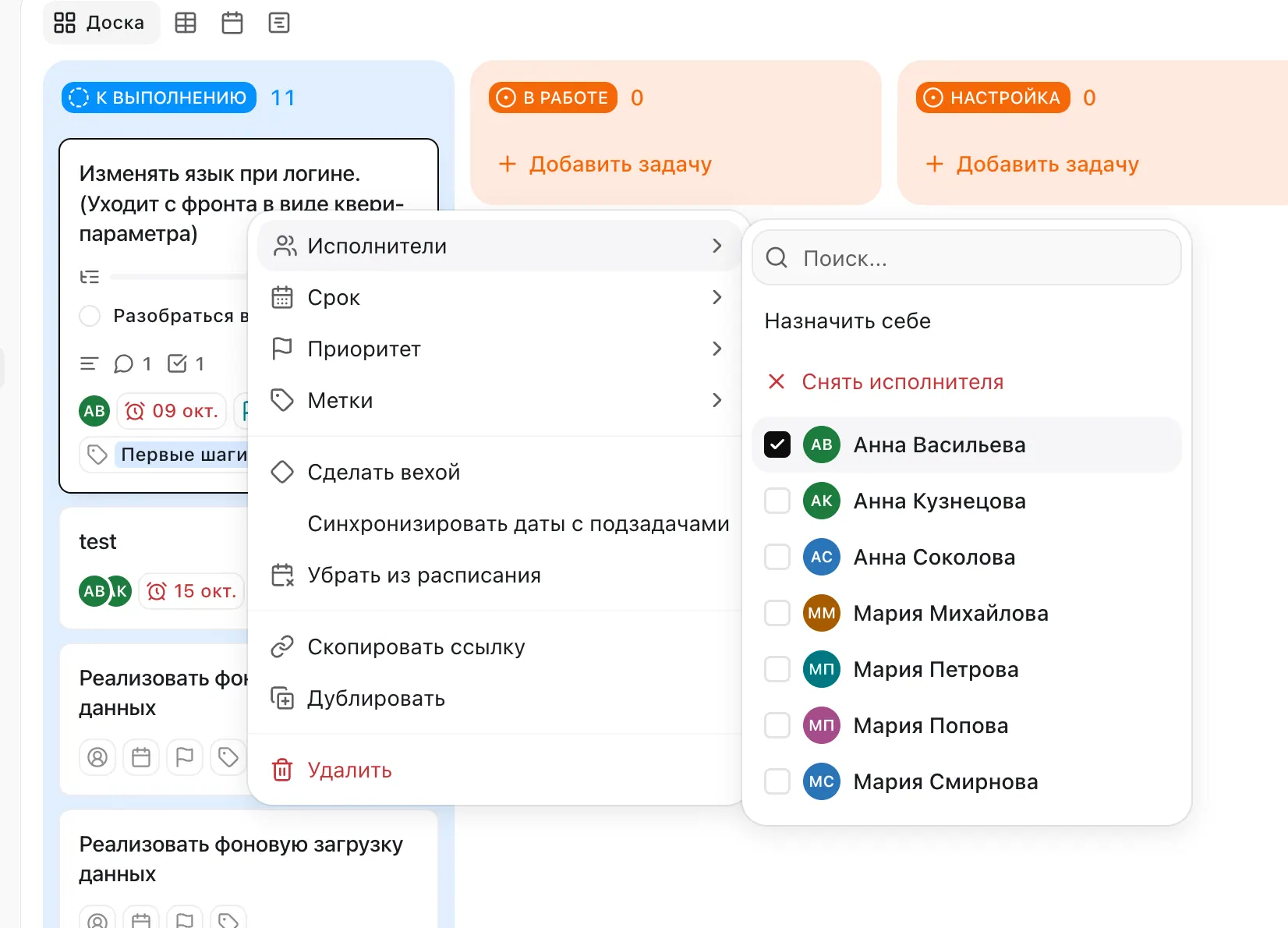Expand the chevron next to Исполнители
This screenshot has height=928, width=1288.
(x=717, y=246)
